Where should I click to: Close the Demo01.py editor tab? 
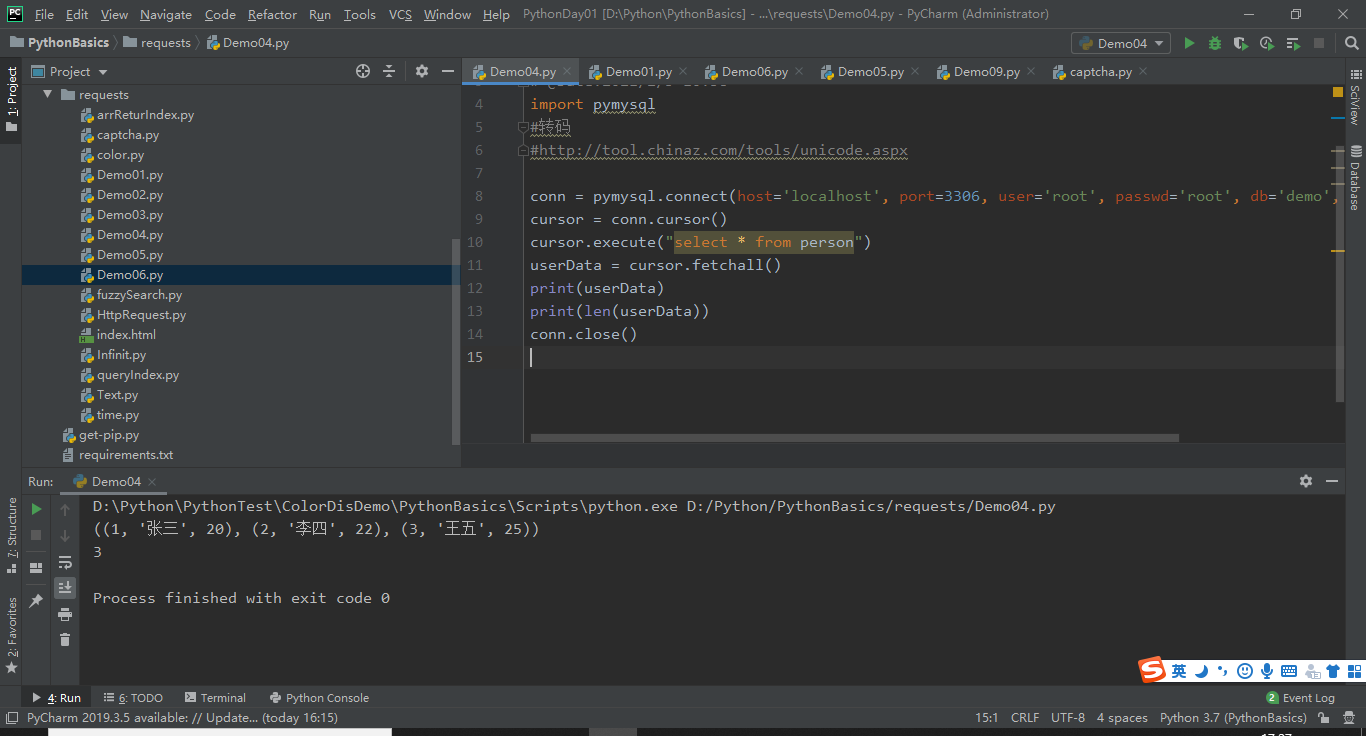[682, 71]
